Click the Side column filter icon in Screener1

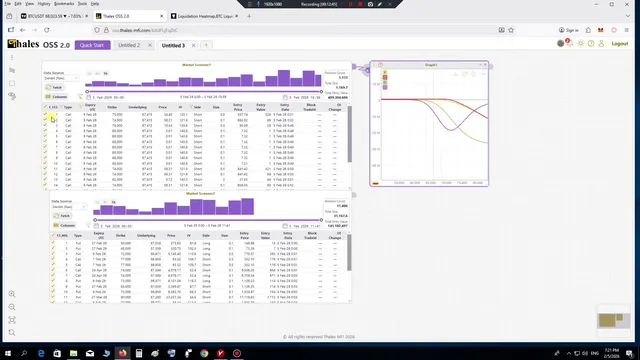click(191, 107)
